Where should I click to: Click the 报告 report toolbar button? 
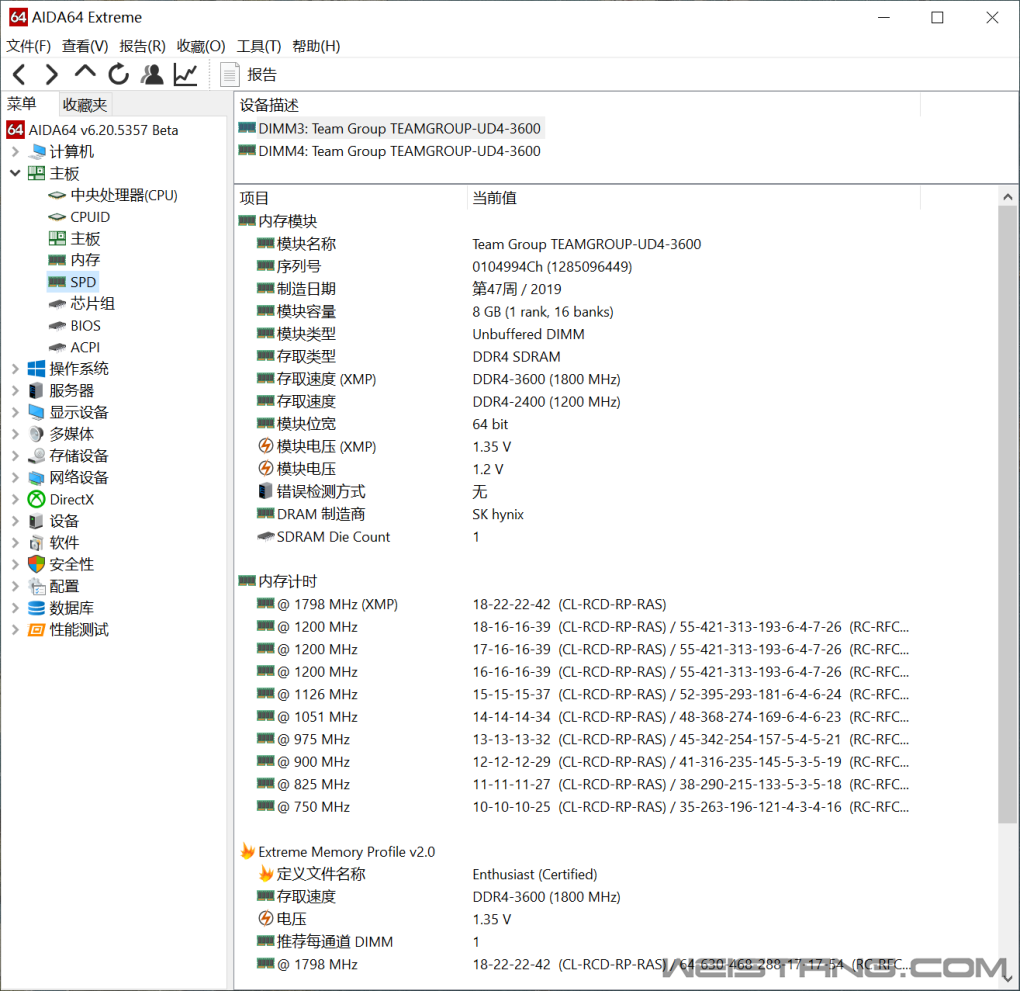click(x=248, y=75)
